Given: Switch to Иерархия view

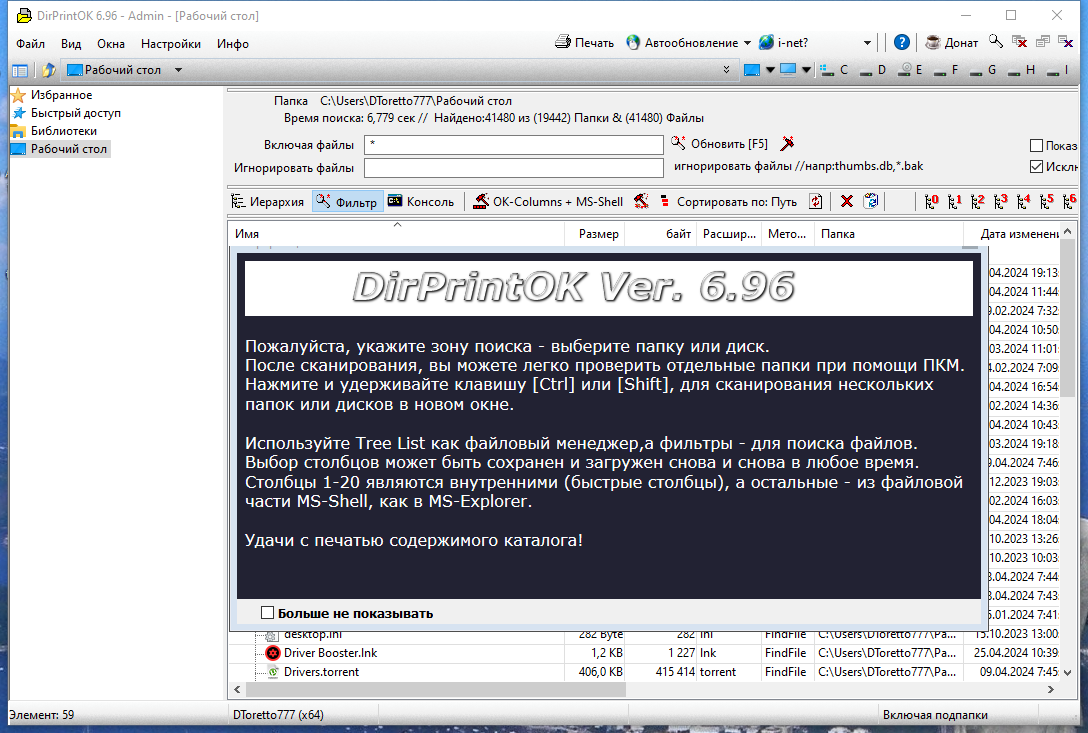Looking at the screenshot, I should click(x=268, y=202).
